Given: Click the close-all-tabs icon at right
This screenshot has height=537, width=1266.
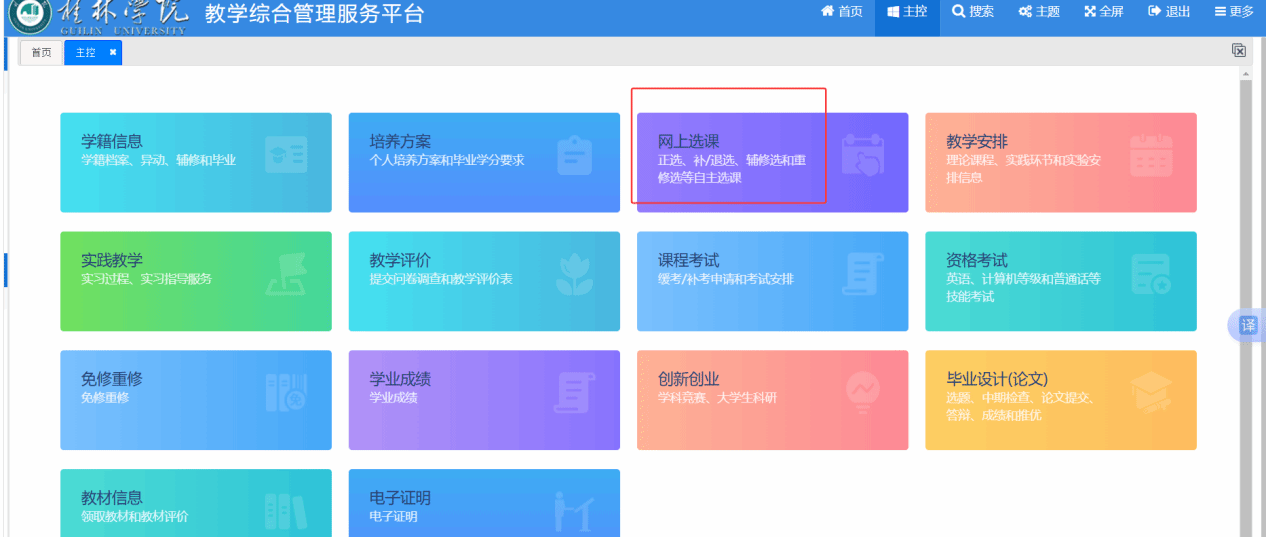Looking at the screenshot, I should pos(1238,51).
